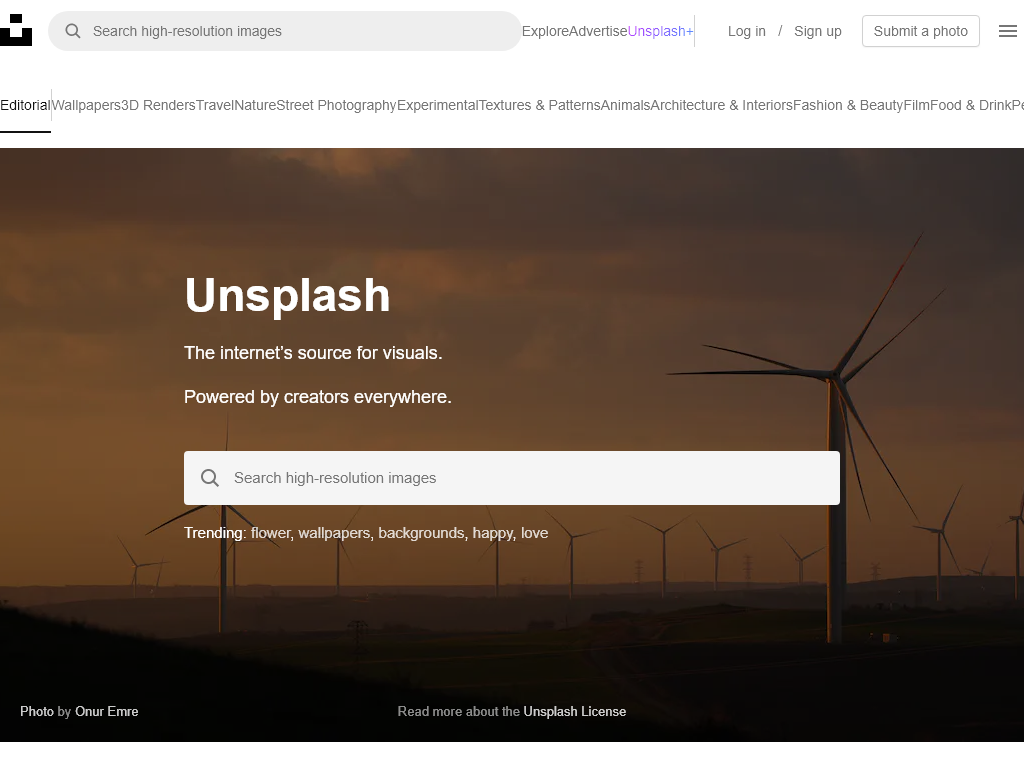The image size is (1024, 768).
Task: Select the Street Photography category tab
Action: click(336, 105)
